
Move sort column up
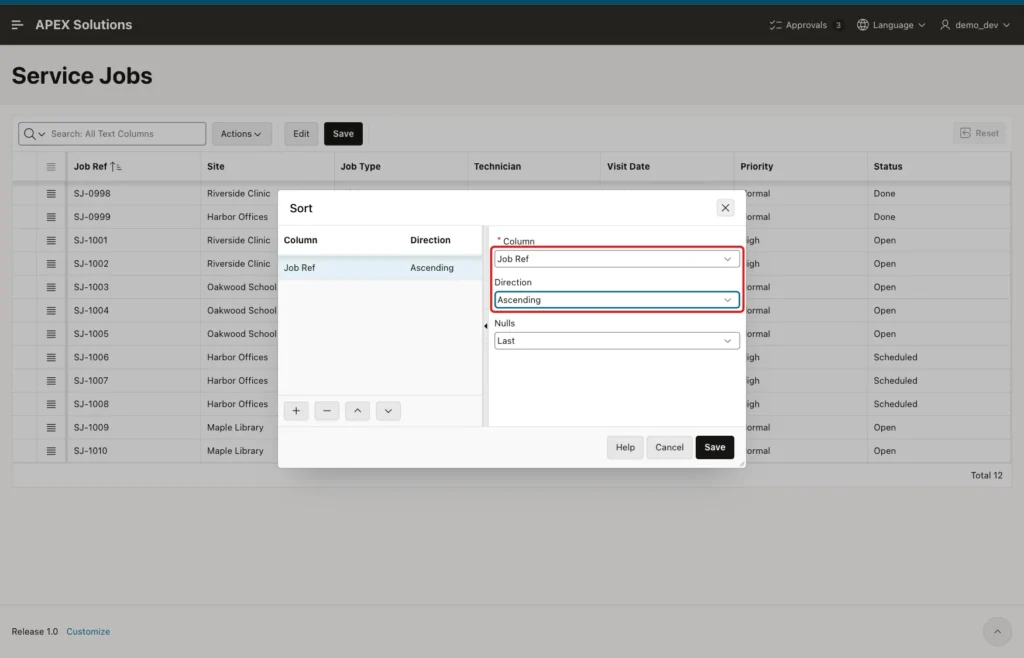357,411
